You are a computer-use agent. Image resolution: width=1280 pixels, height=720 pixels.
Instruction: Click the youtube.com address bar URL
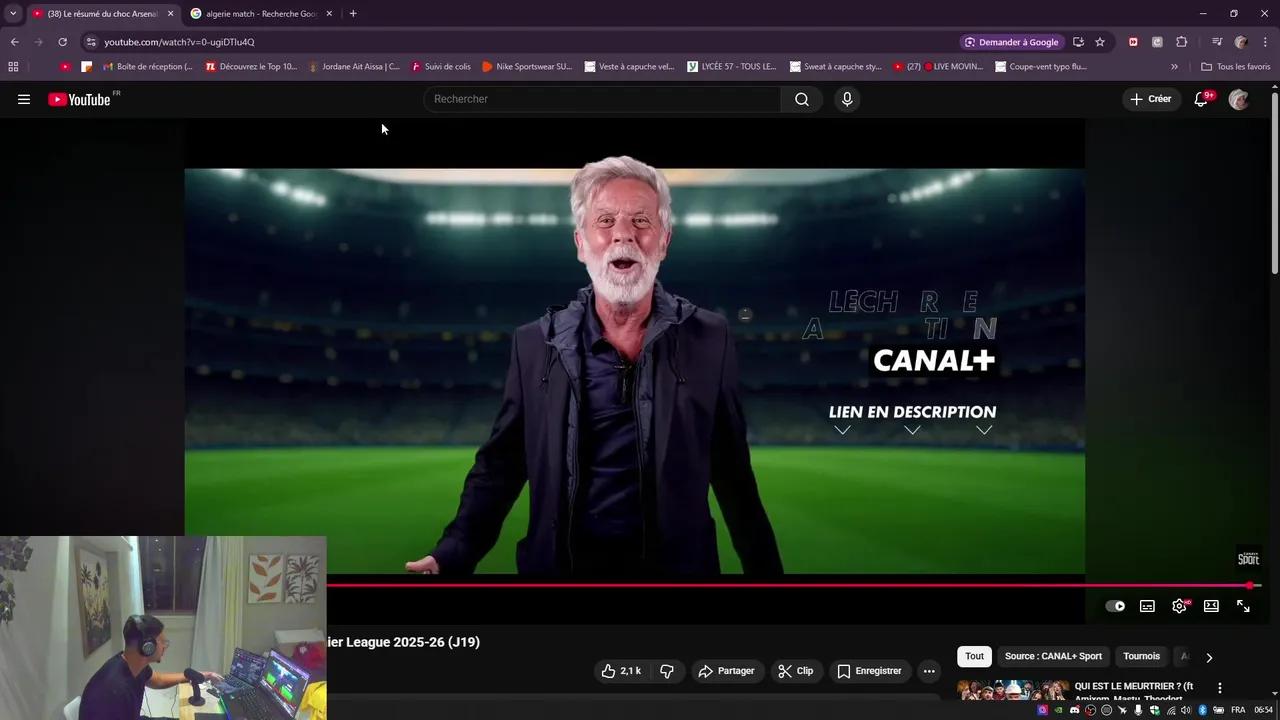pyautogui.click(x=179, y=42)
